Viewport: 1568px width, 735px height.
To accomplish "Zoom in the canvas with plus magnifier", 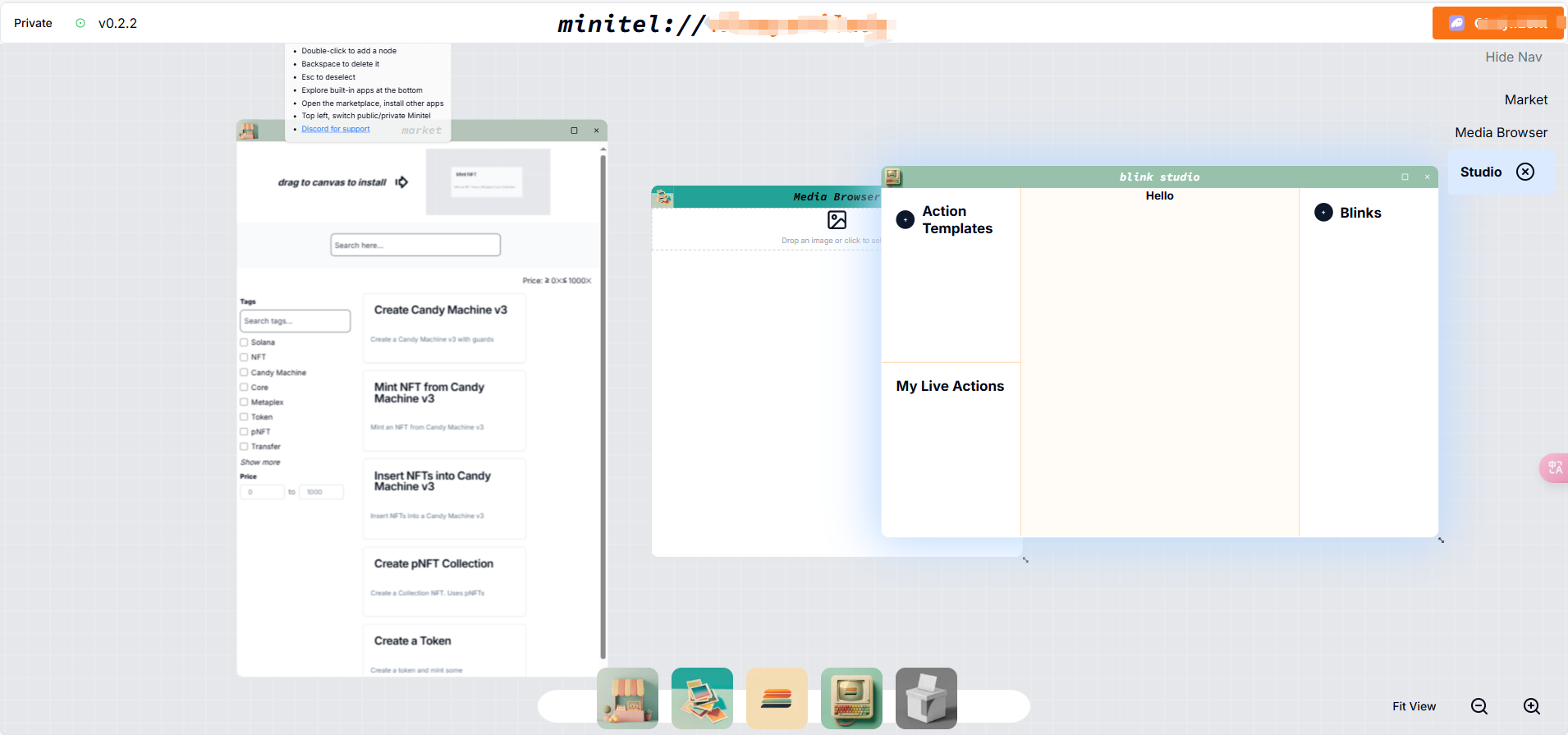I will pos(1532,706).
